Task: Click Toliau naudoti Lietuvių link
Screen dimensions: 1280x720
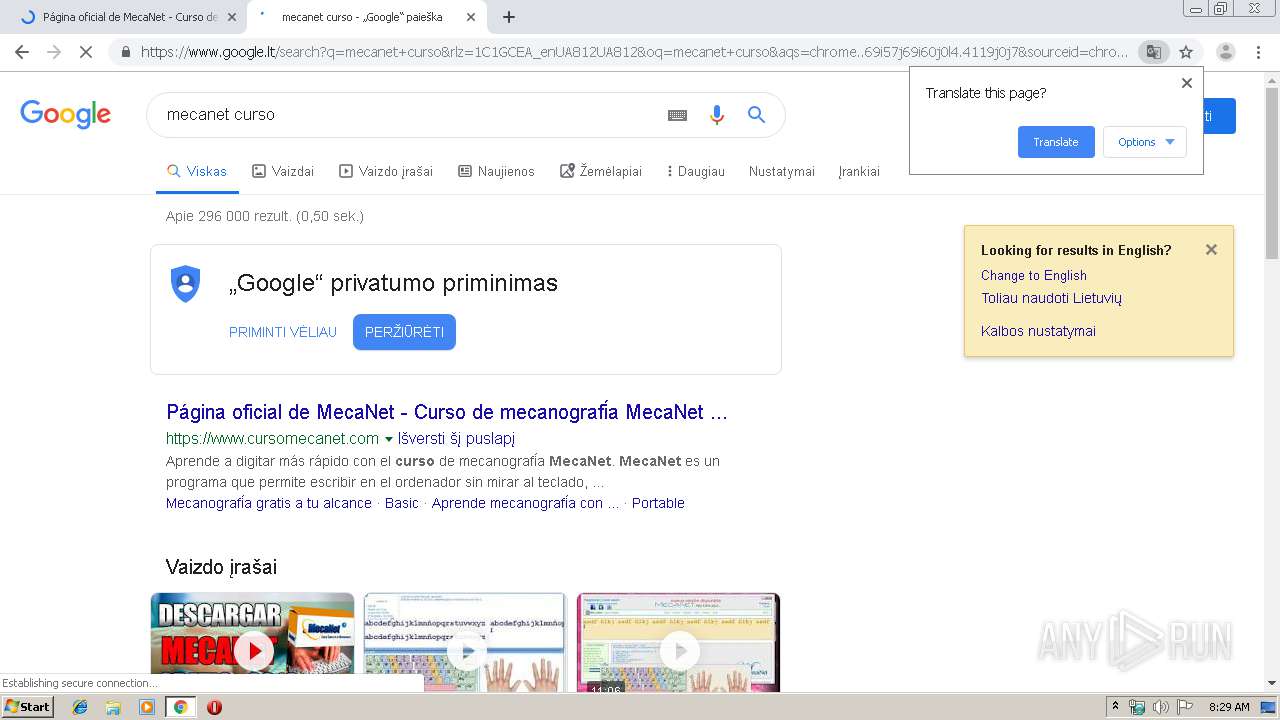Action: coord(1051,298)
